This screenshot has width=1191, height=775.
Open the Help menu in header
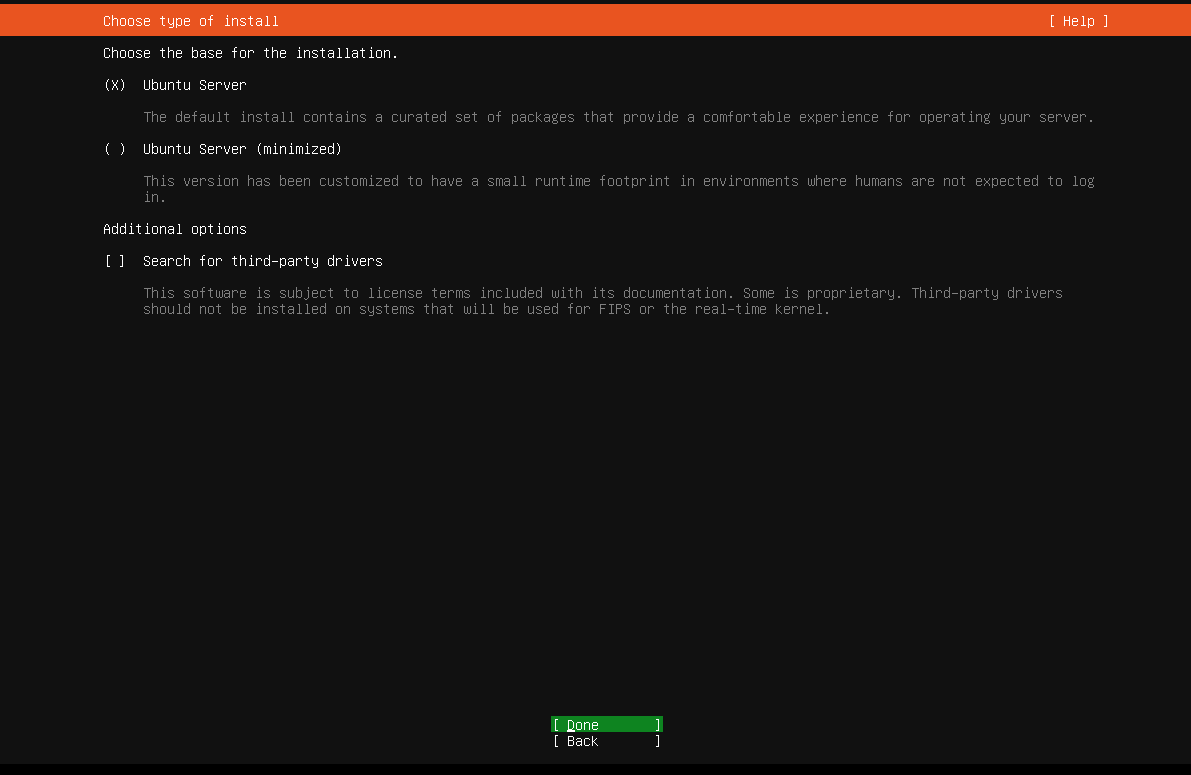(x=1079, y=21)
